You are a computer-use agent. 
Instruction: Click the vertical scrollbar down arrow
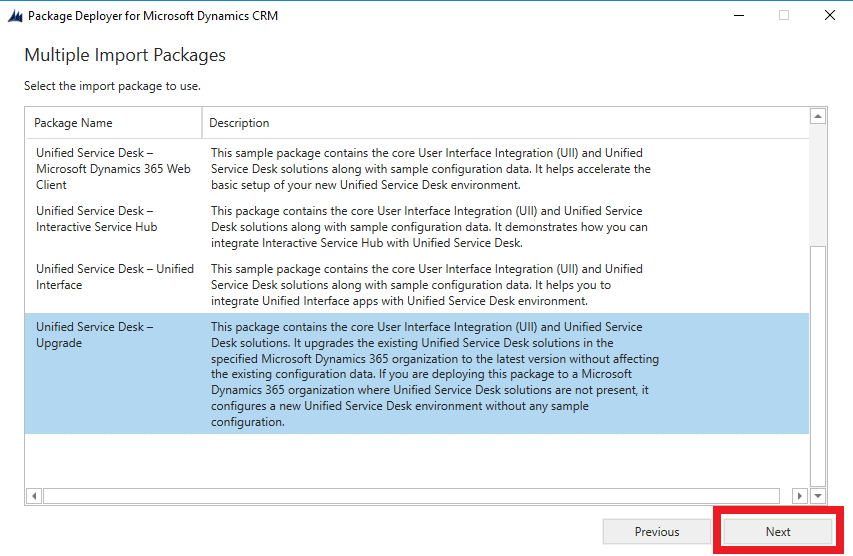tap(818, 496)
